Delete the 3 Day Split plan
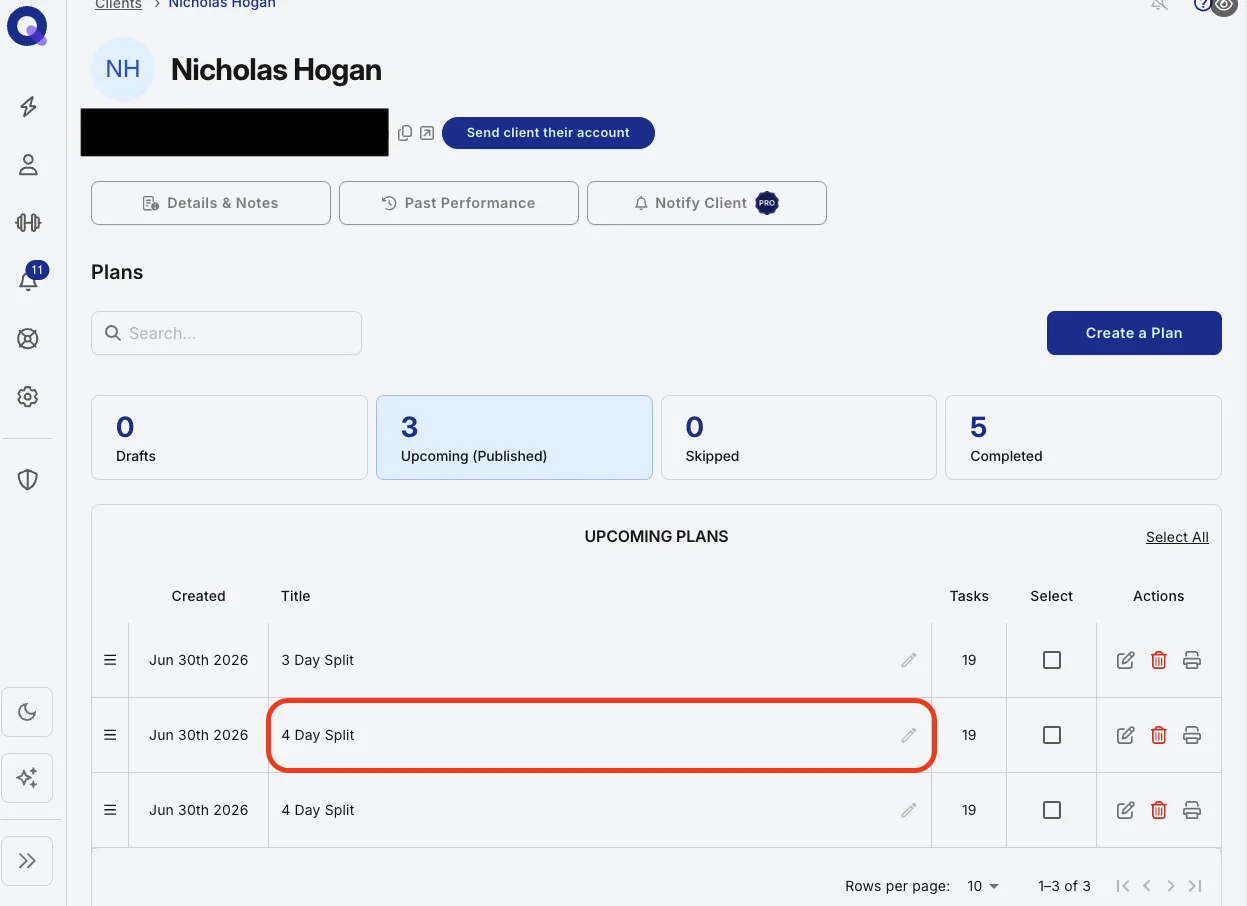Image resolution: width=1247 pixels, height=906 pixels. click(x=1158, y=660)
